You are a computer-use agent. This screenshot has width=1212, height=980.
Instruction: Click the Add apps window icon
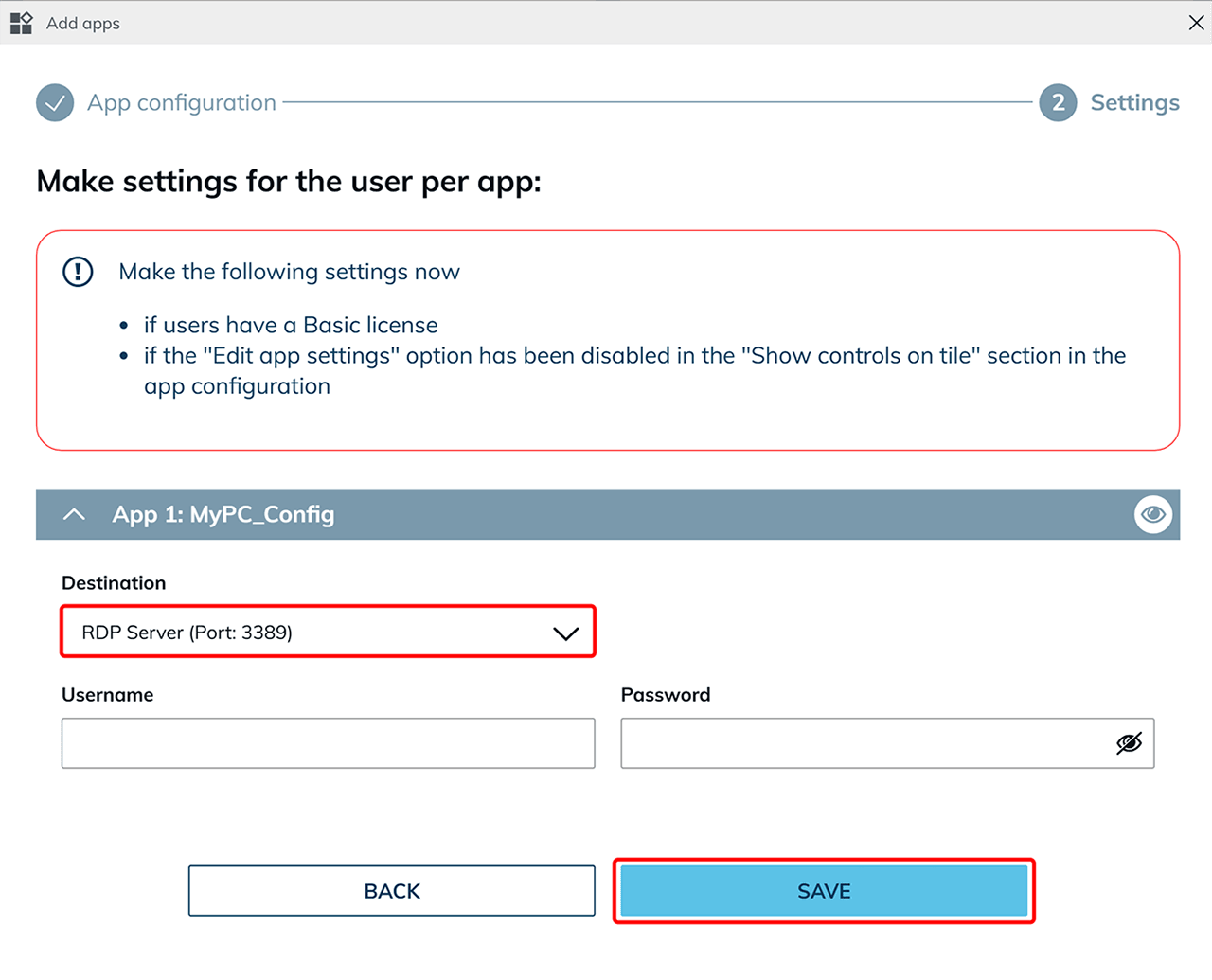tap(22, 23)
